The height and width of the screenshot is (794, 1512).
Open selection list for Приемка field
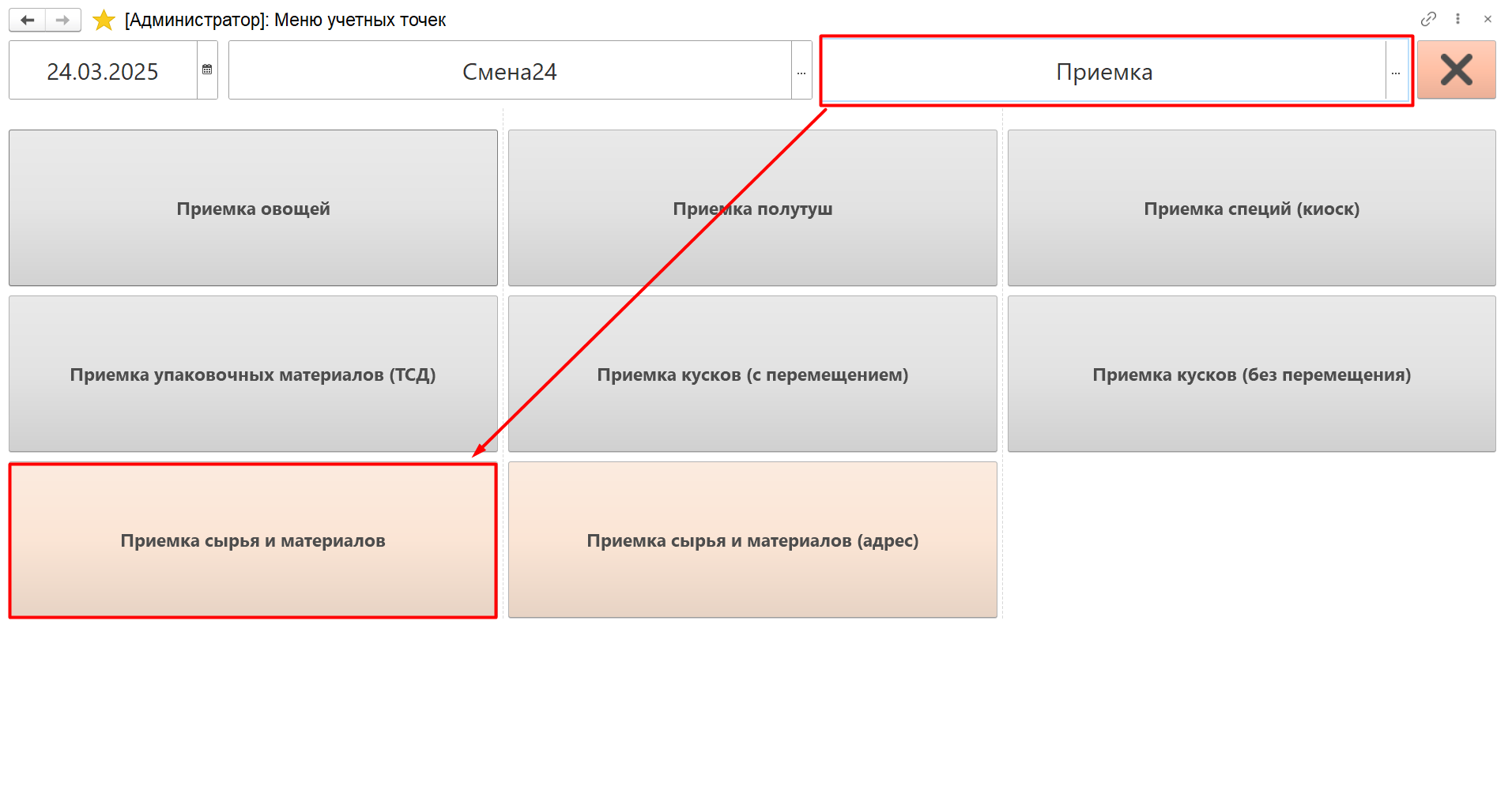tap(1396, 71)
